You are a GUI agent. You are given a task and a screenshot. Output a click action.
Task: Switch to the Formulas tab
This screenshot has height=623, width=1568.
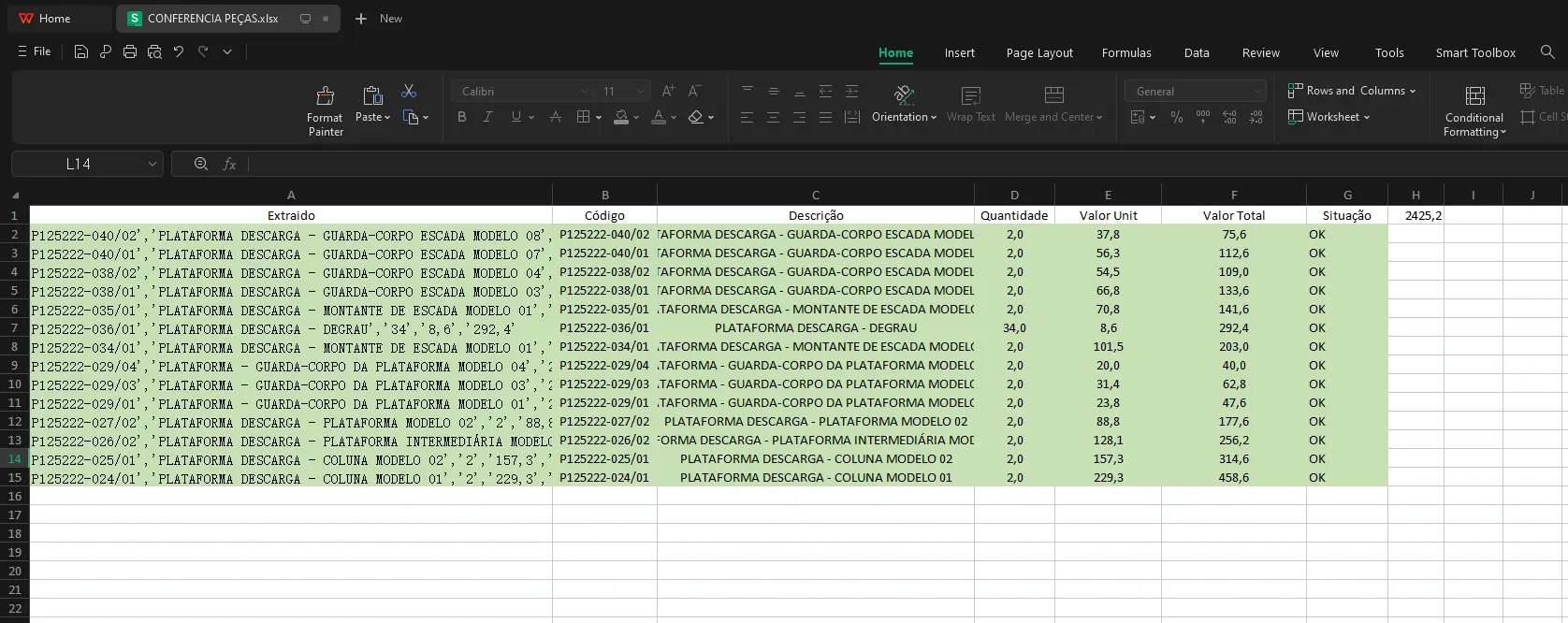click(1126, 52)
